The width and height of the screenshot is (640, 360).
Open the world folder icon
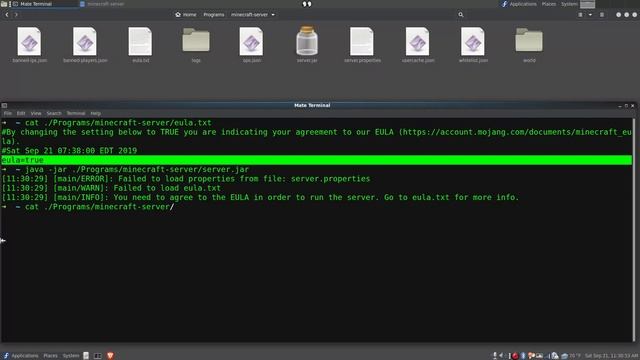point(529,40)
